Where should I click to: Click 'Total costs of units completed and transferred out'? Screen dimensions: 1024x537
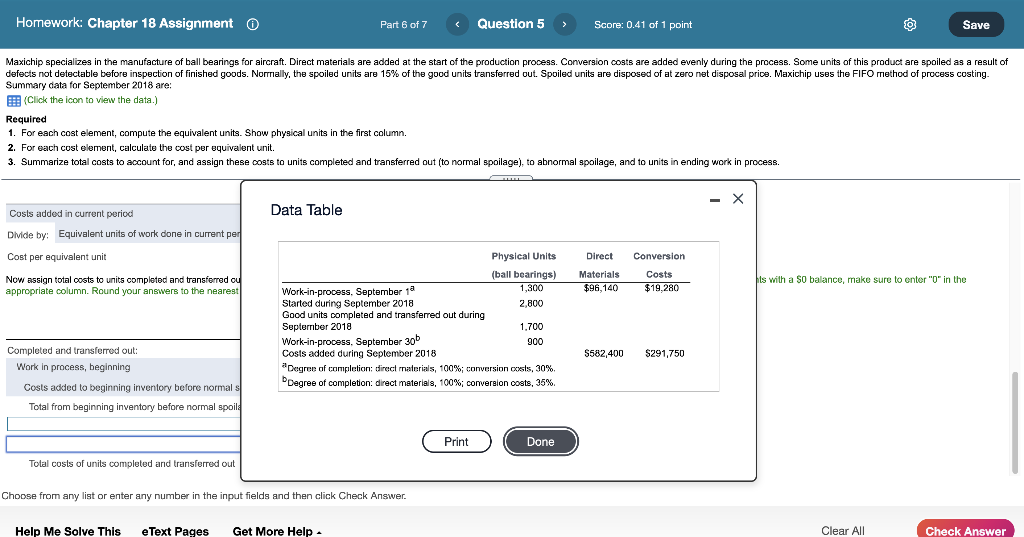pos(132,464)
